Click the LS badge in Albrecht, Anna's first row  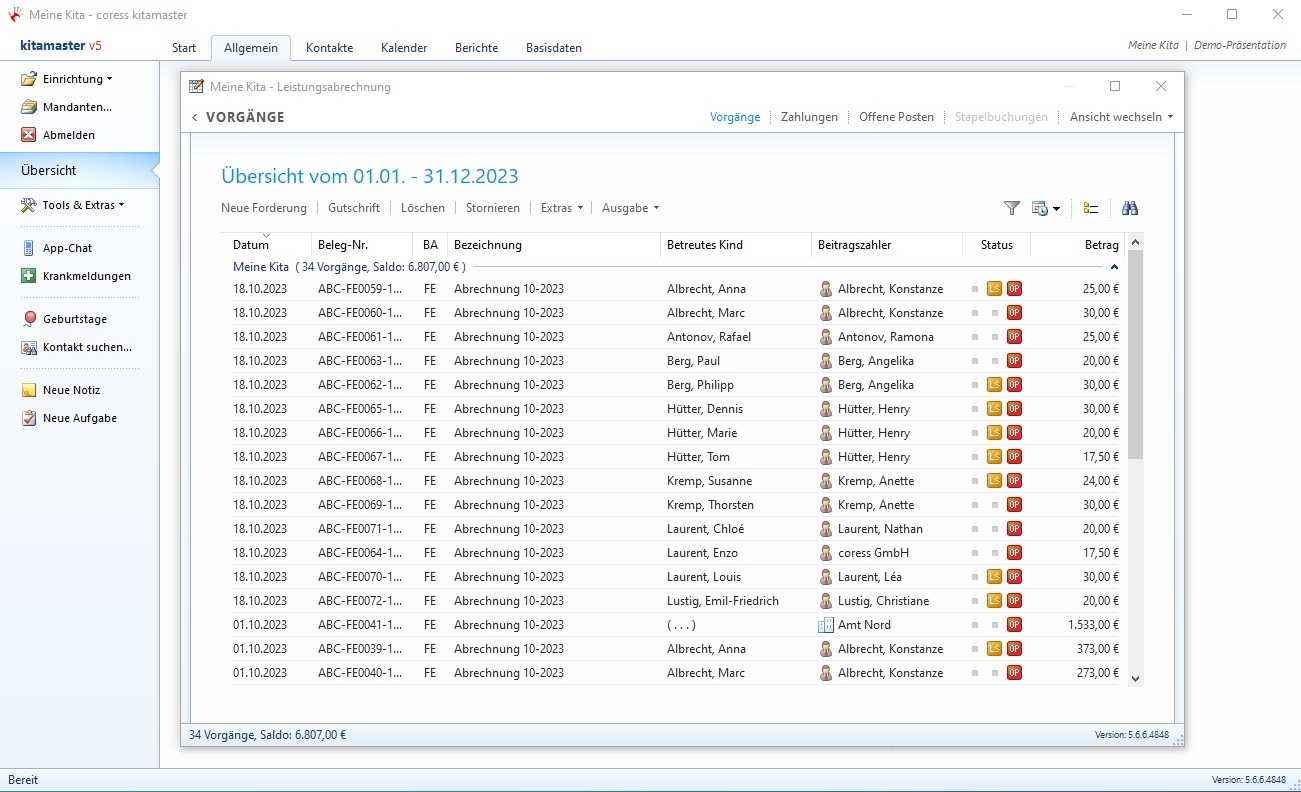tap(994, 289)
